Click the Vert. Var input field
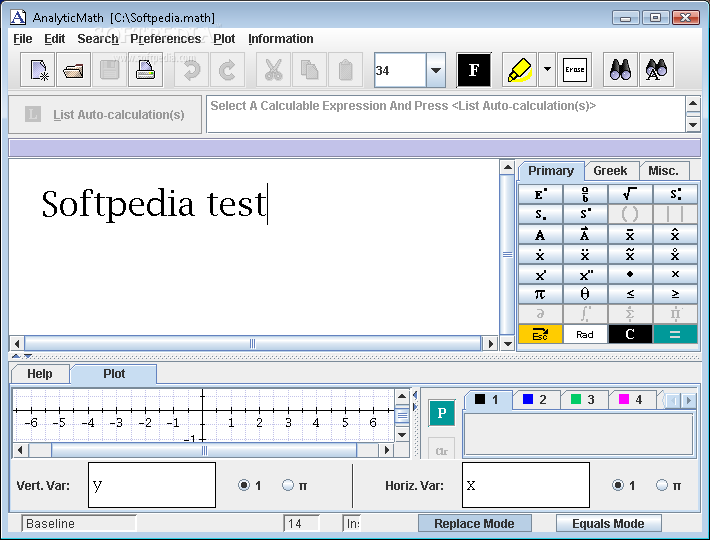 (x=152, y=485)
